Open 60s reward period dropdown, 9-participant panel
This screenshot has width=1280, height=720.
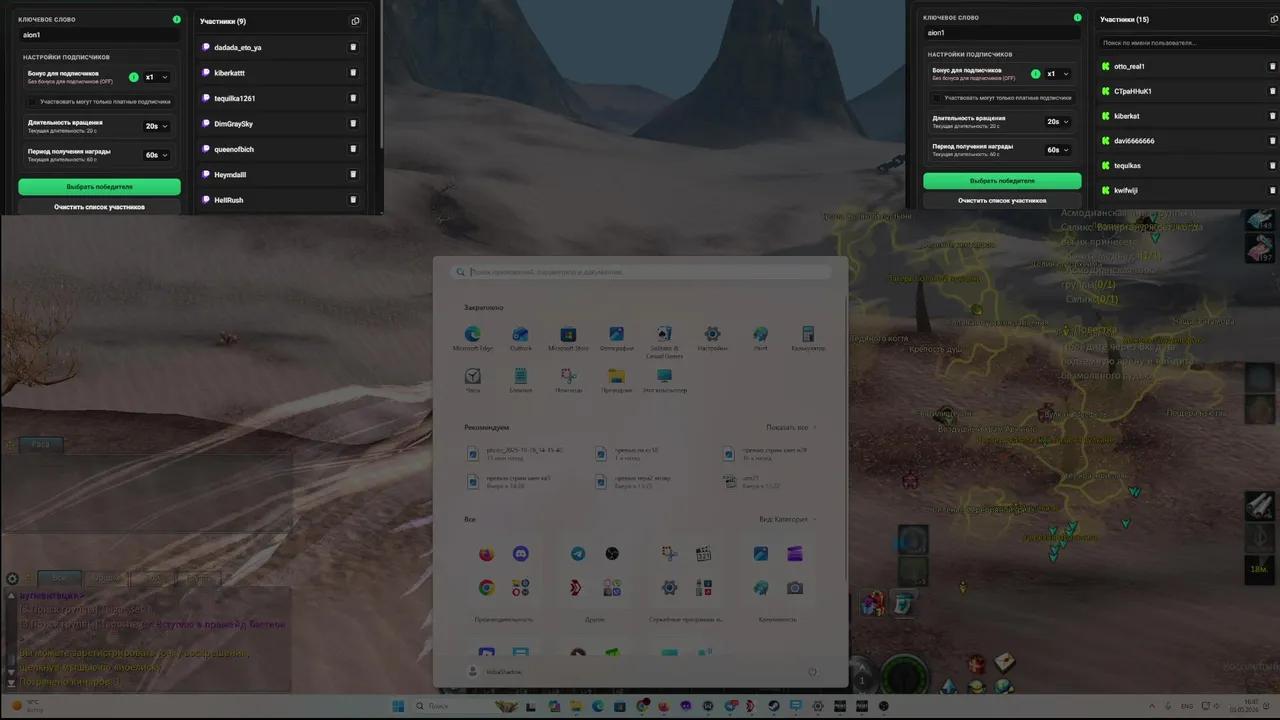[x=157, y=155]
